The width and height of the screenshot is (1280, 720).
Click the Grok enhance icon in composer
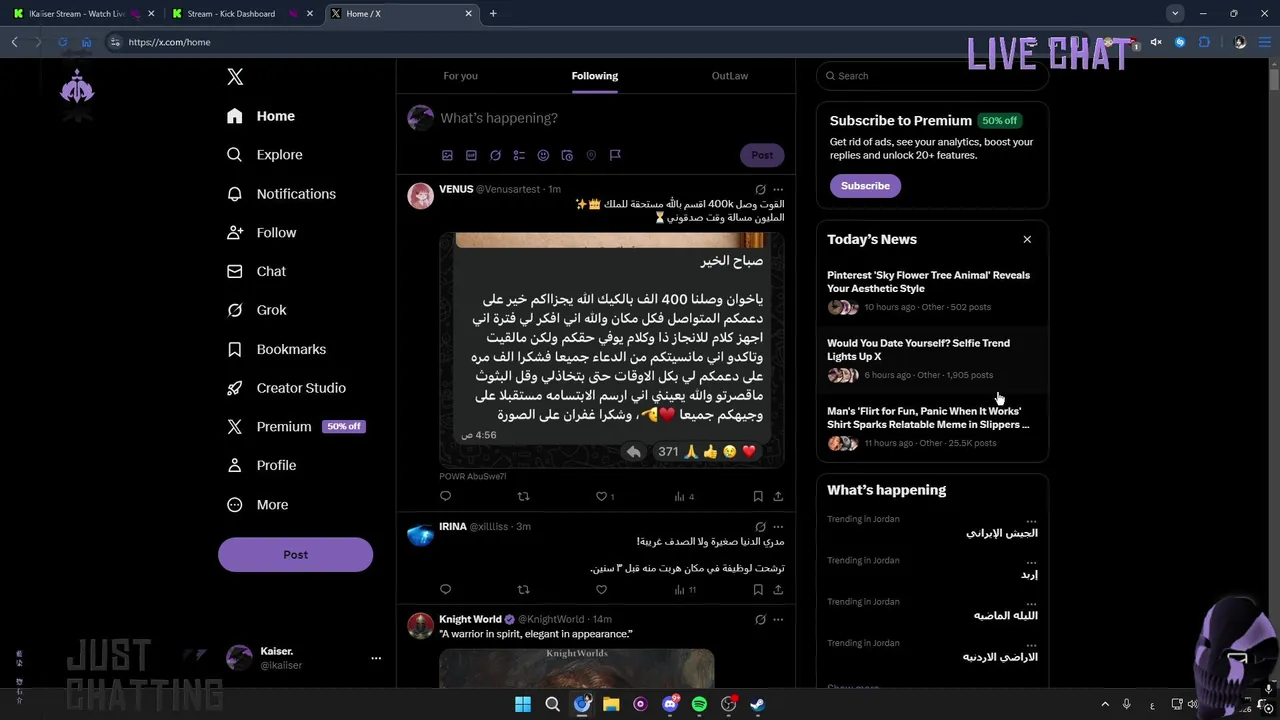[x=495, y=155]
